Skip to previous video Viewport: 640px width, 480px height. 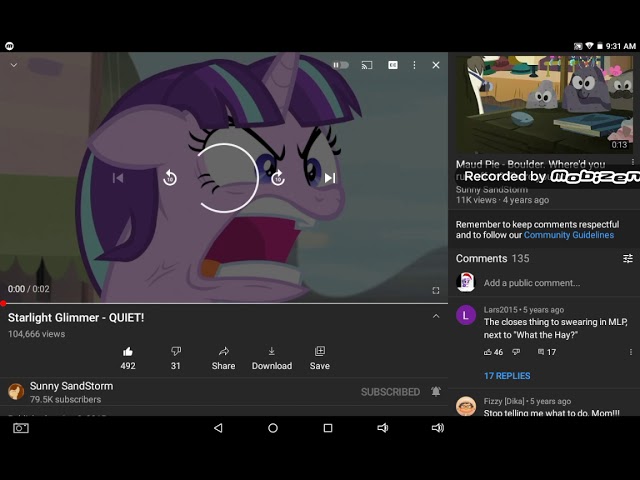pos(118,178)
